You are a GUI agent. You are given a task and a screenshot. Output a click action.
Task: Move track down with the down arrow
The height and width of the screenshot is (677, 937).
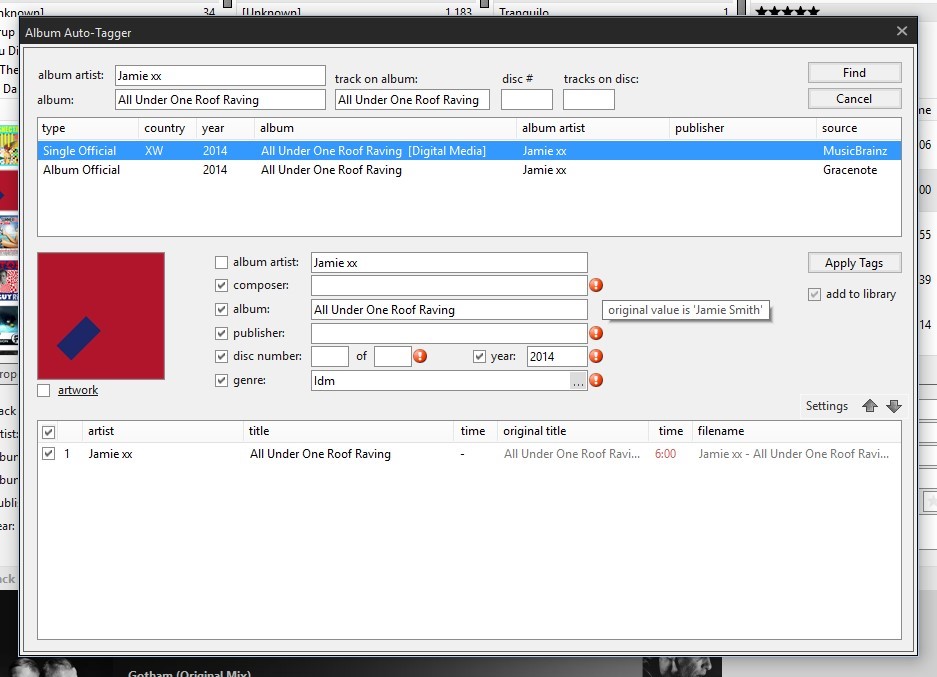(894, 406)
